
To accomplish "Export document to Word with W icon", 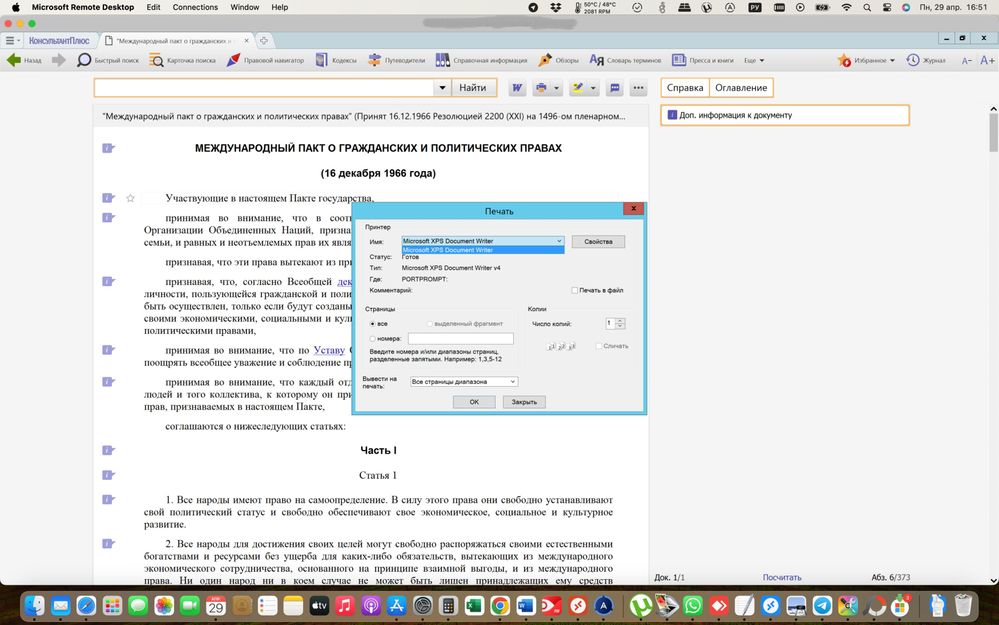I will [517, 88].
